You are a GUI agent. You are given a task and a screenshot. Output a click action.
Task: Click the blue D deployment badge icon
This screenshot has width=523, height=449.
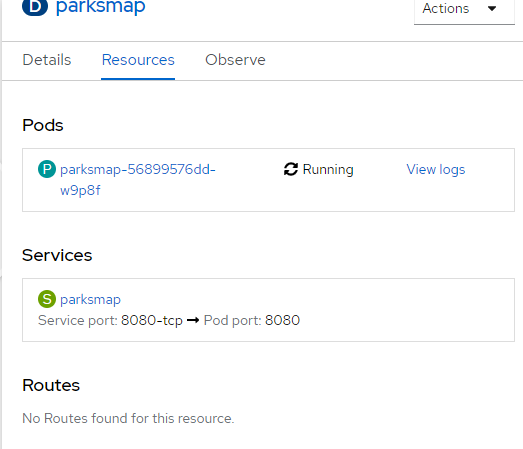tap(35, 6)
